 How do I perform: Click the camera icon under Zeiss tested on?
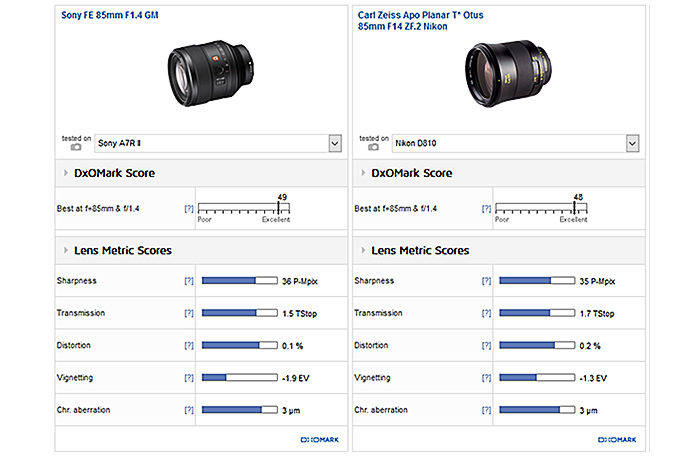coord(373,147)
